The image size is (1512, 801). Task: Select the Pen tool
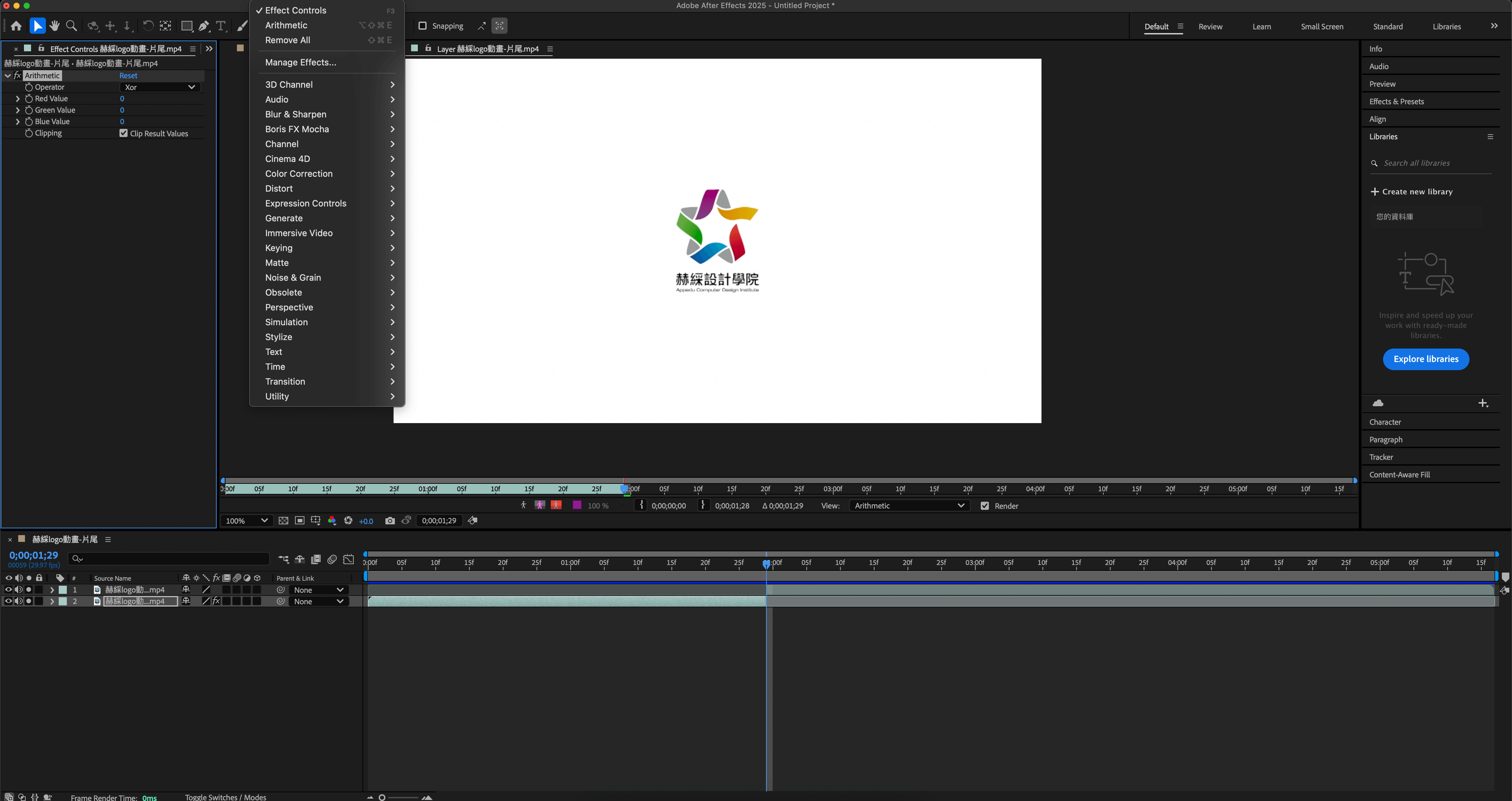[x=204, y=26]
